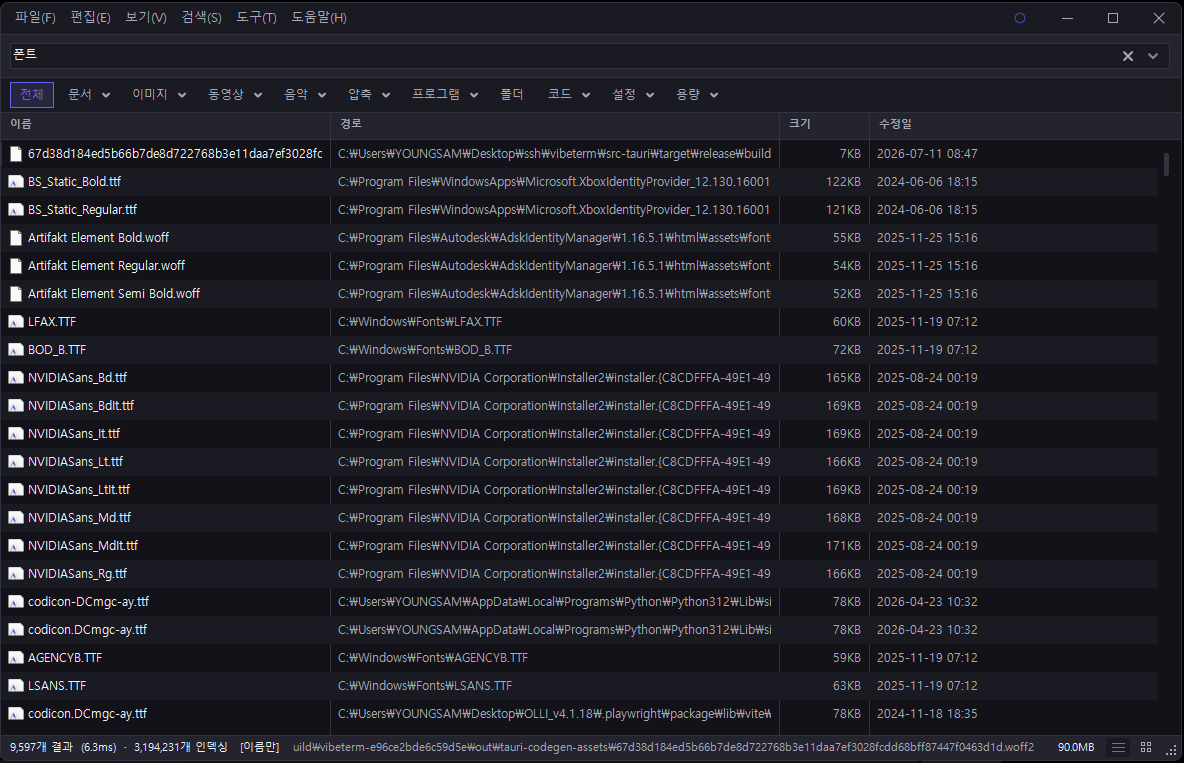Click 9,597개 결과 count in status bar
Image resolution: width=1184 pixels, height=763 pixels.
[x=41, y=747]
